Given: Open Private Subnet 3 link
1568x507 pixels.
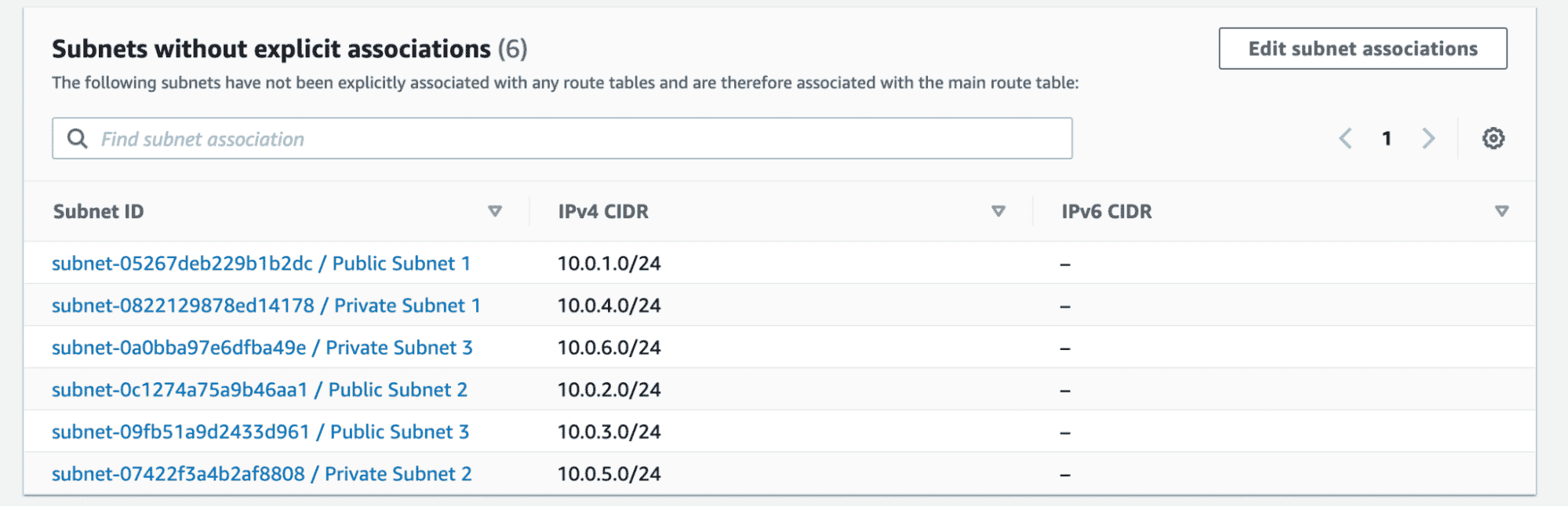Looking at the screenshot, I should (x=262, y=348).
